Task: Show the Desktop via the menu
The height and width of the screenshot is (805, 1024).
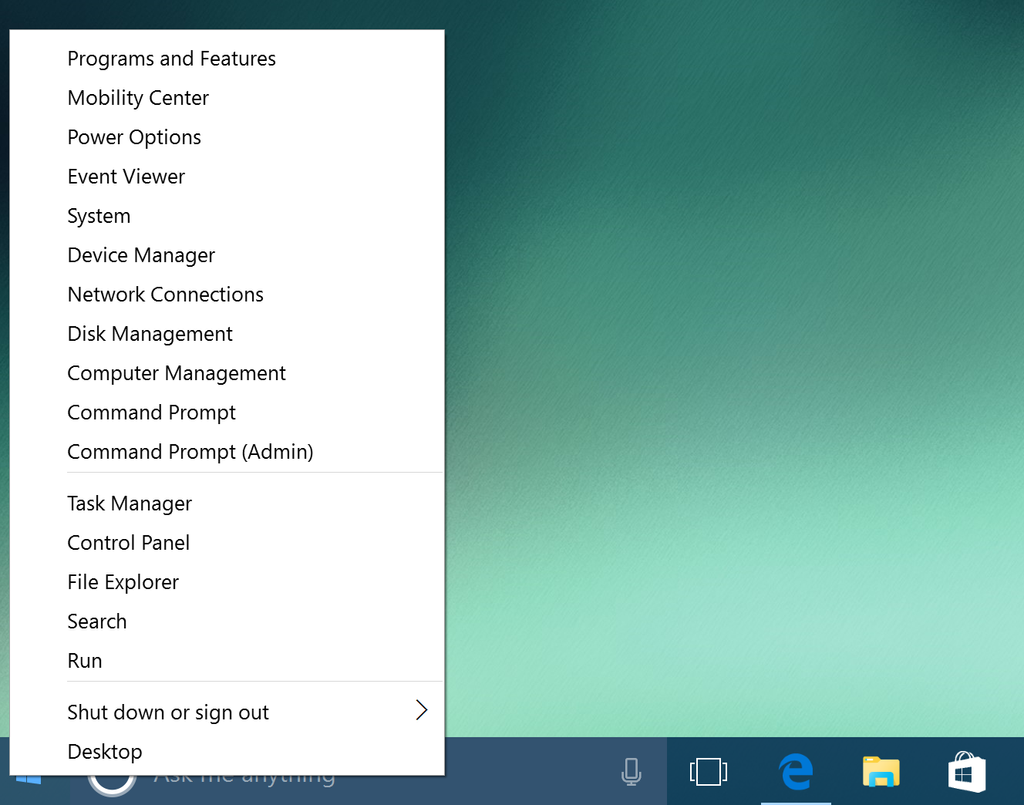Action: [x=105, y=751]
